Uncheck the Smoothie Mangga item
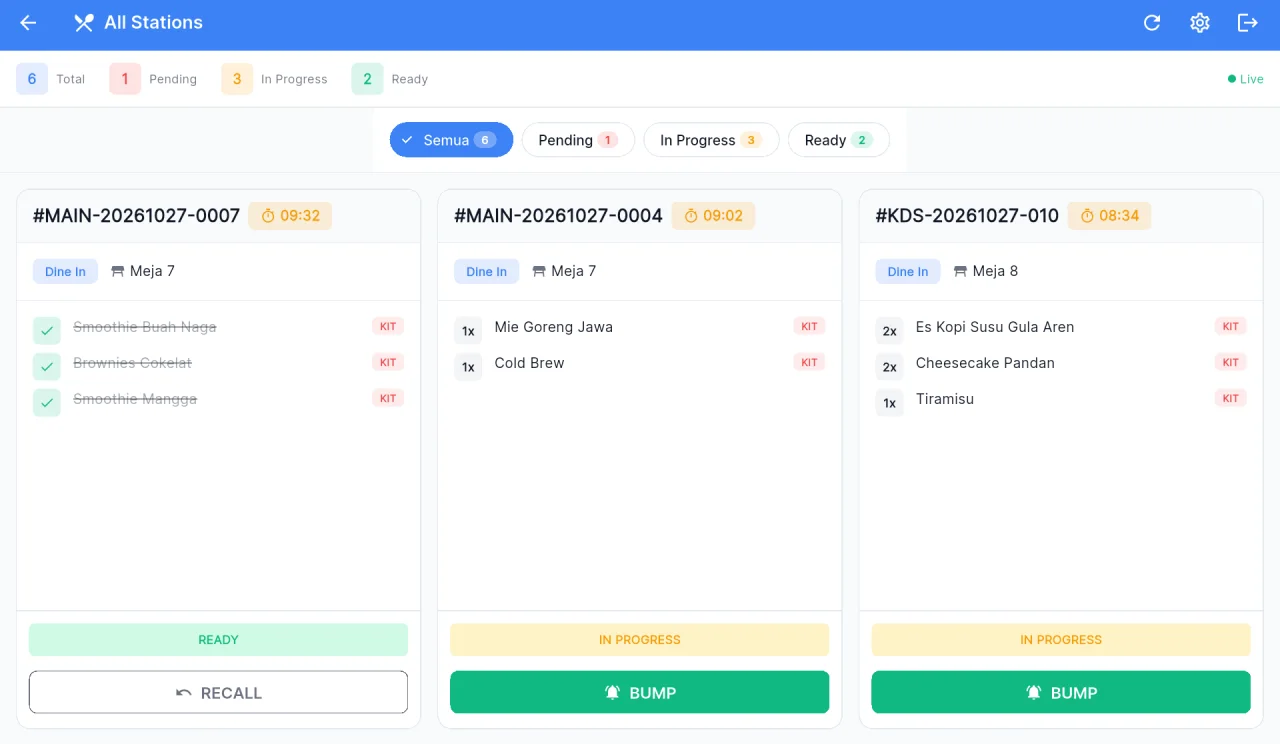 pos(47,403)
